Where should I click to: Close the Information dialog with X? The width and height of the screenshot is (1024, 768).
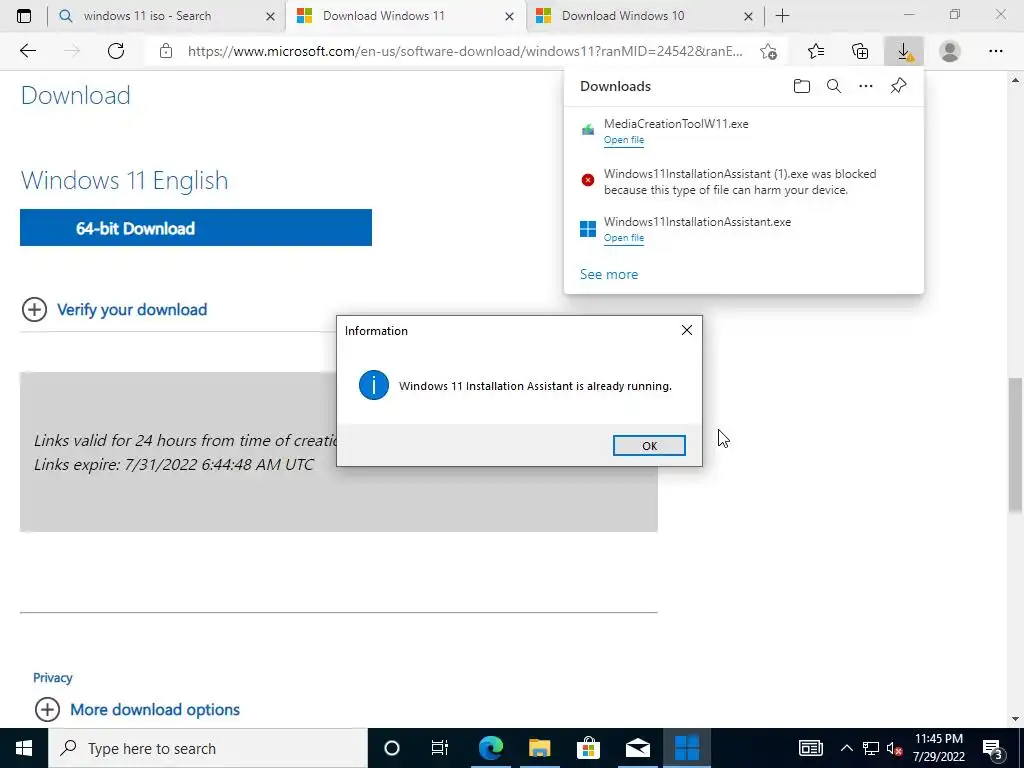tap(686, 330)
